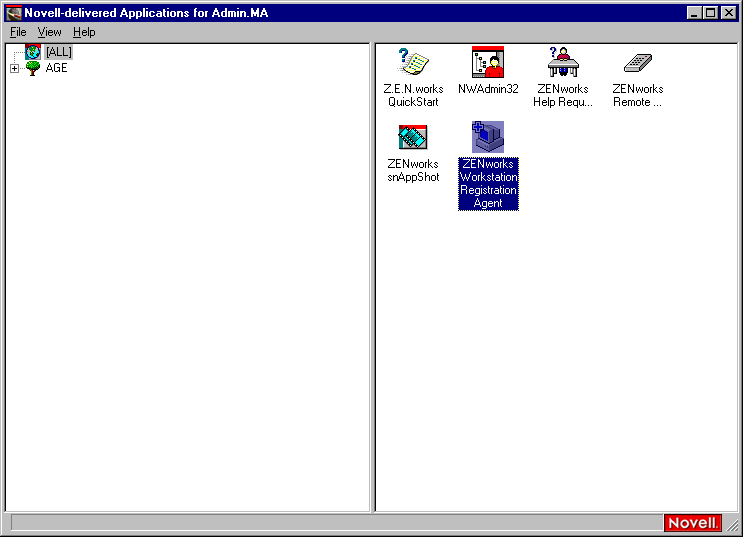Click the ZENworks Remote control icon
The height and width of the screenshot is (537, 743).
coord(637,63)
